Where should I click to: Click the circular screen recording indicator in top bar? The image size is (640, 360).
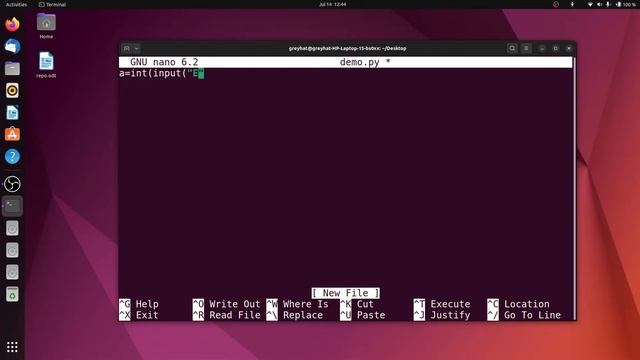click(556, 4)
